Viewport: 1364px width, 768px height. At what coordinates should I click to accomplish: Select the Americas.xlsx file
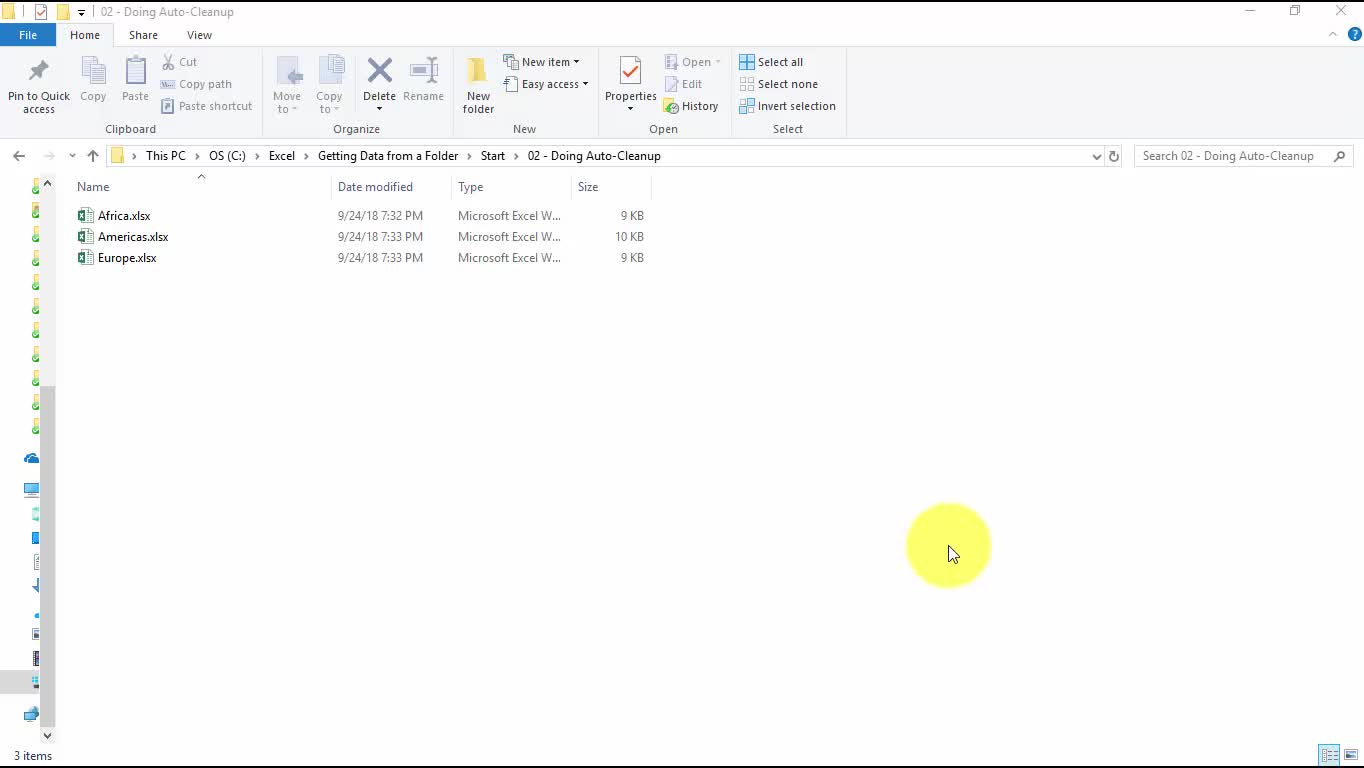pos(133,237)
